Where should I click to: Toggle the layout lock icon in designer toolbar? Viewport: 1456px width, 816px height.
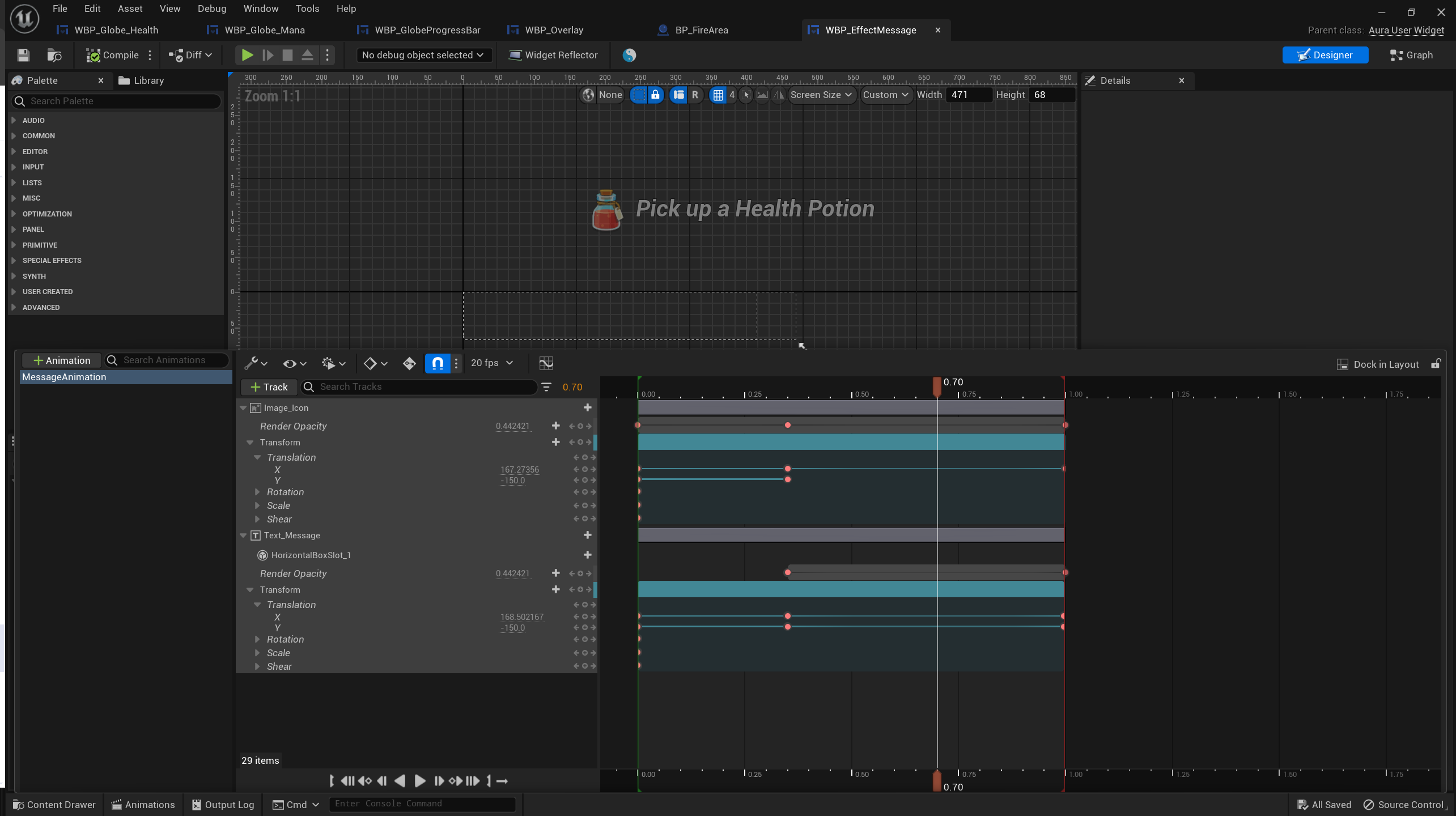click(655, 95)
